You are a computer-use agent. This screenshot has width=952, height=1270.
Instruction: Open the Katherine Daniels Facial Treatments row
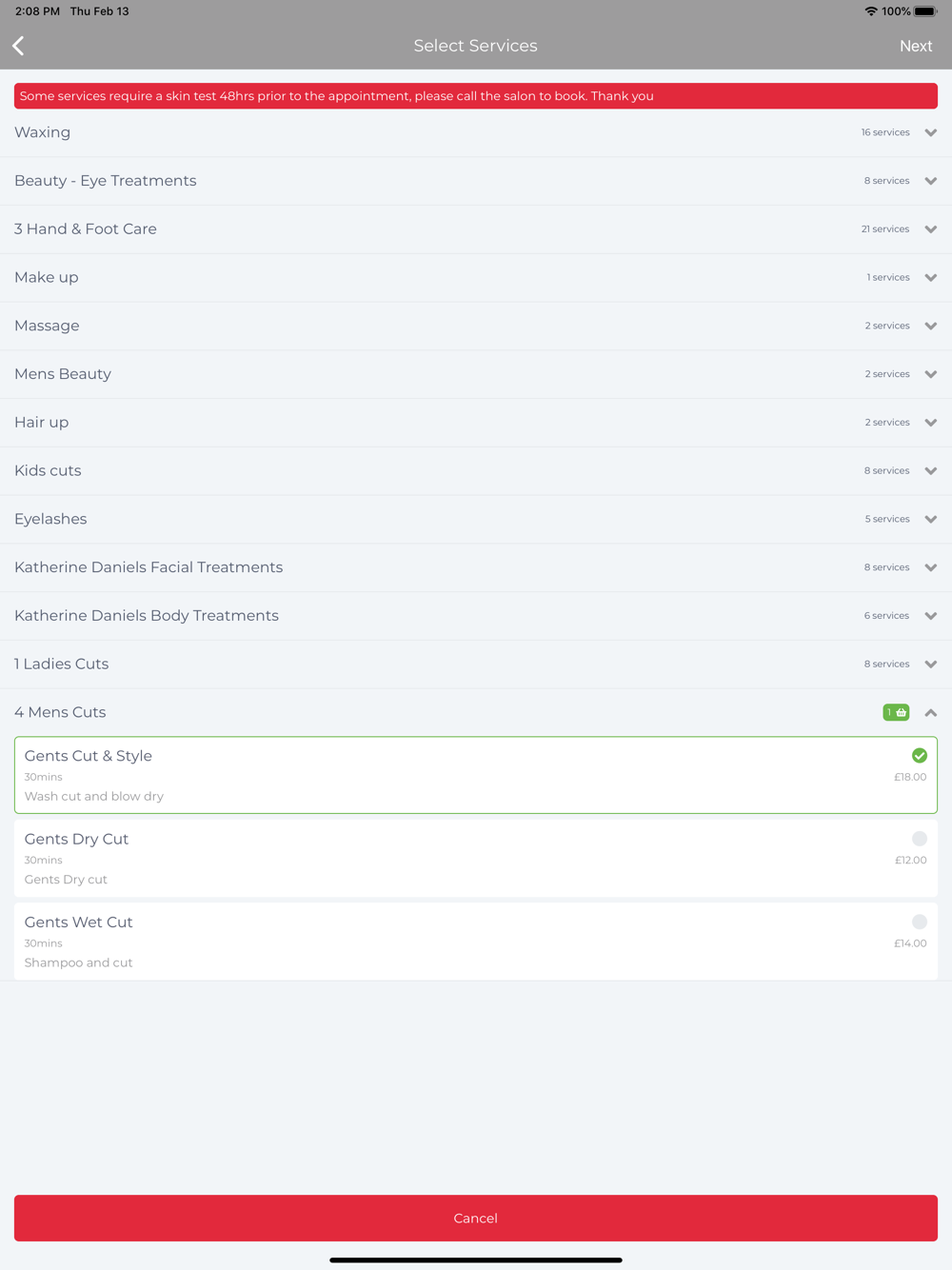click(x=476, y=567)
